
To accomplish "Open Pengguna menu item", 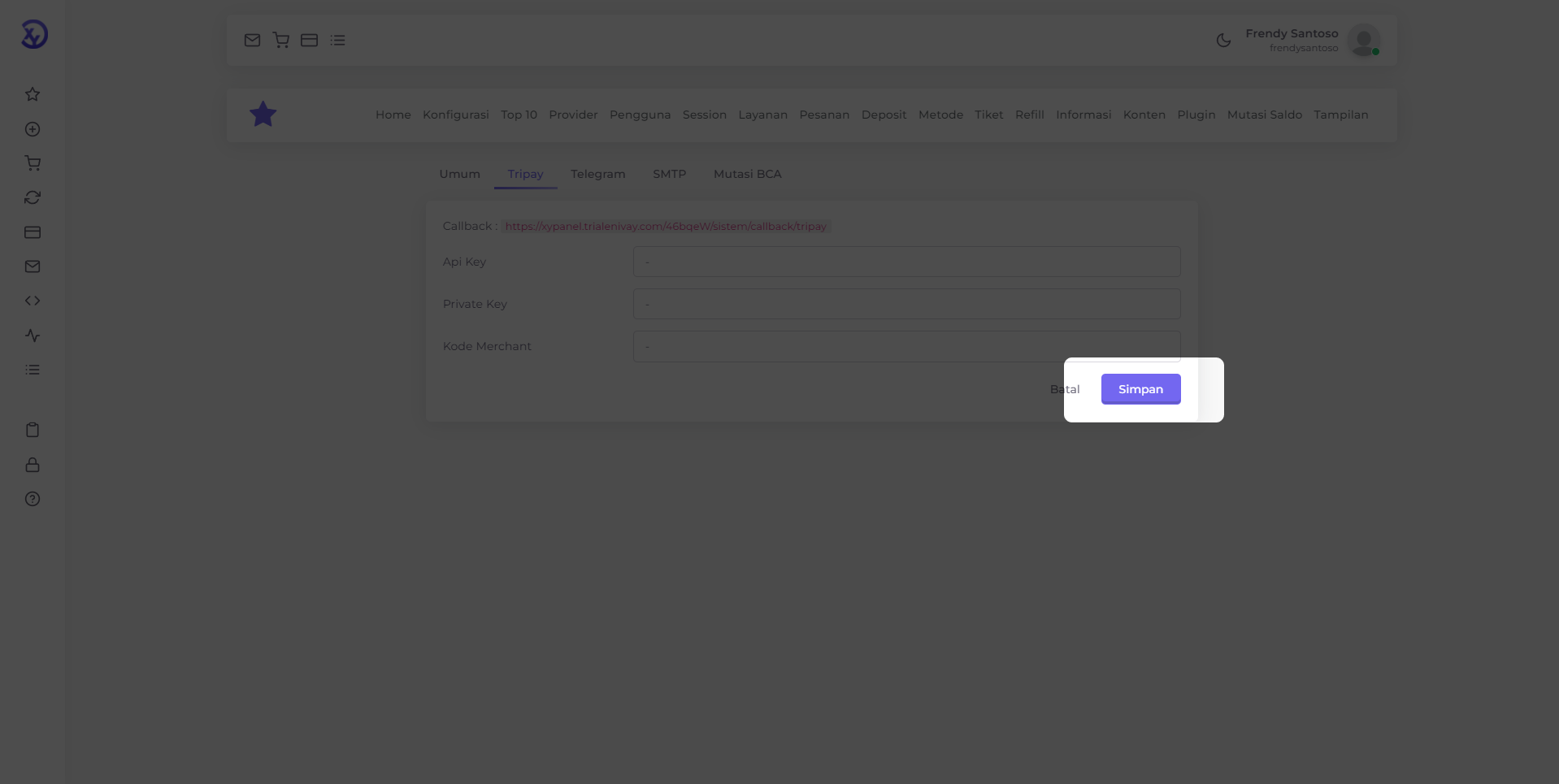I will [x=641, y=115].
